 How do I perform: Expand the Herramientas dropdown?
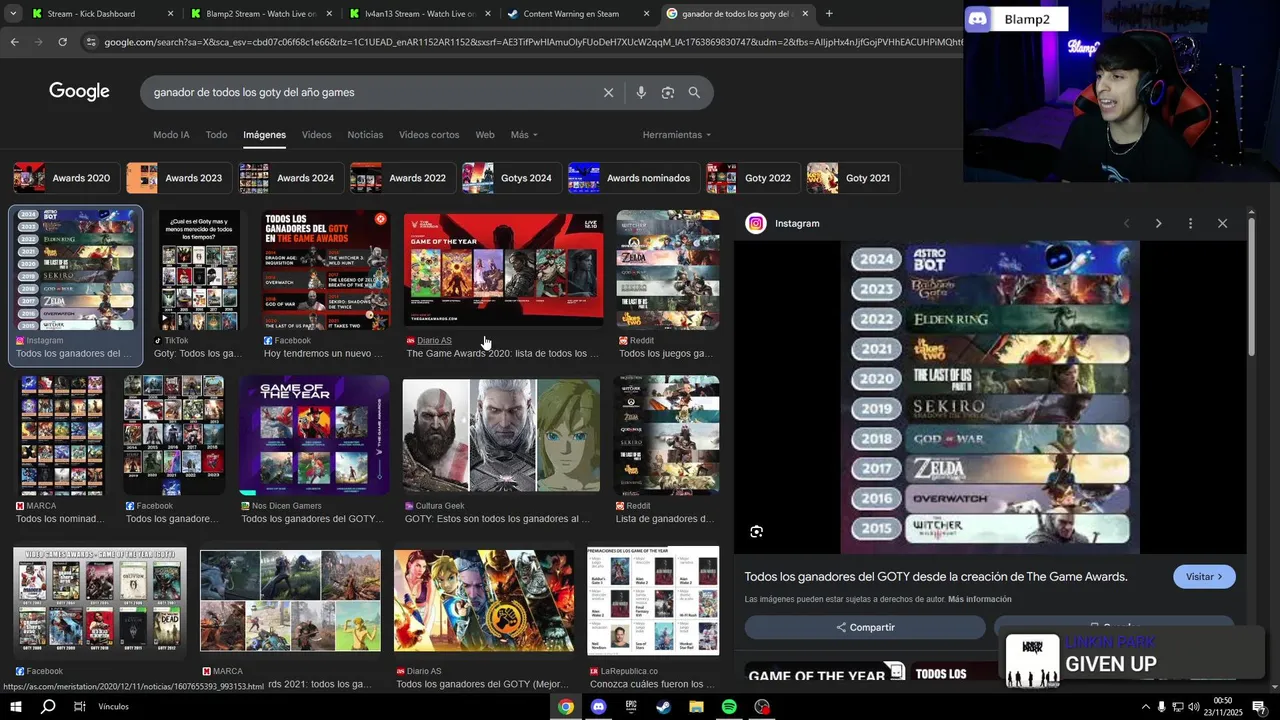pos(676,135)
